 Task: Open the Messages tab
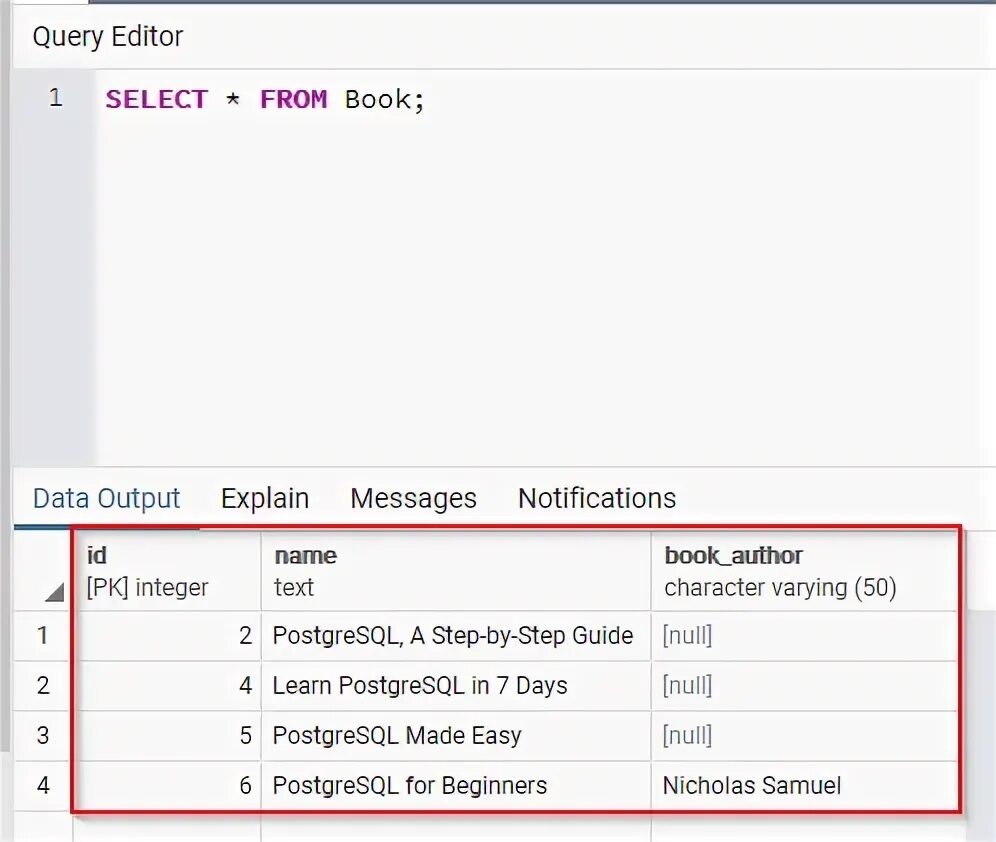click(413, 498)
